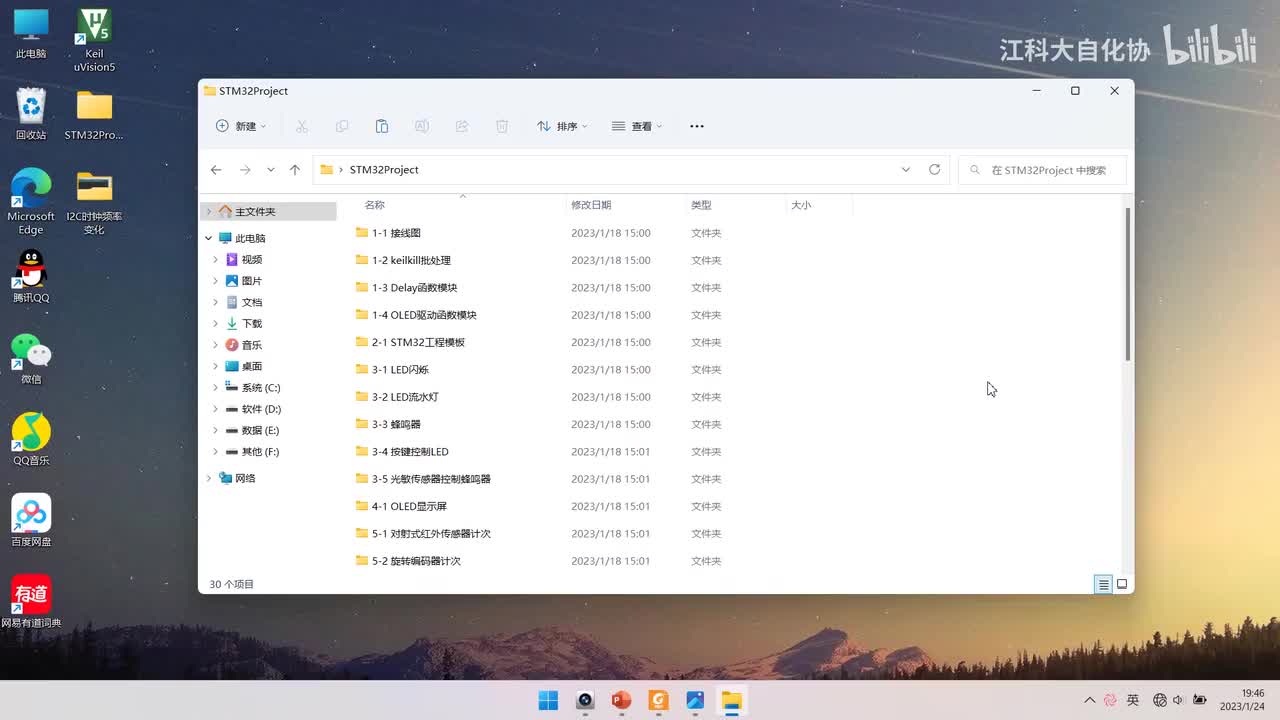Expand the 主文件夹 tree node

[x=209, y=212]
